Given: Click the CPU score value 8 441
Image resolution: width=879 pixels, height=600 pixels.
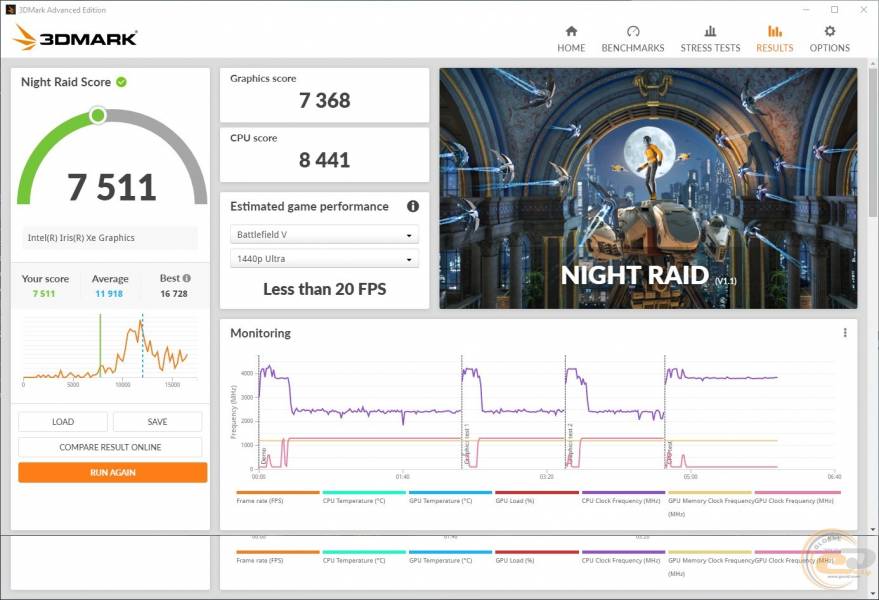Looking at the screenshot, I should point(325,160).
